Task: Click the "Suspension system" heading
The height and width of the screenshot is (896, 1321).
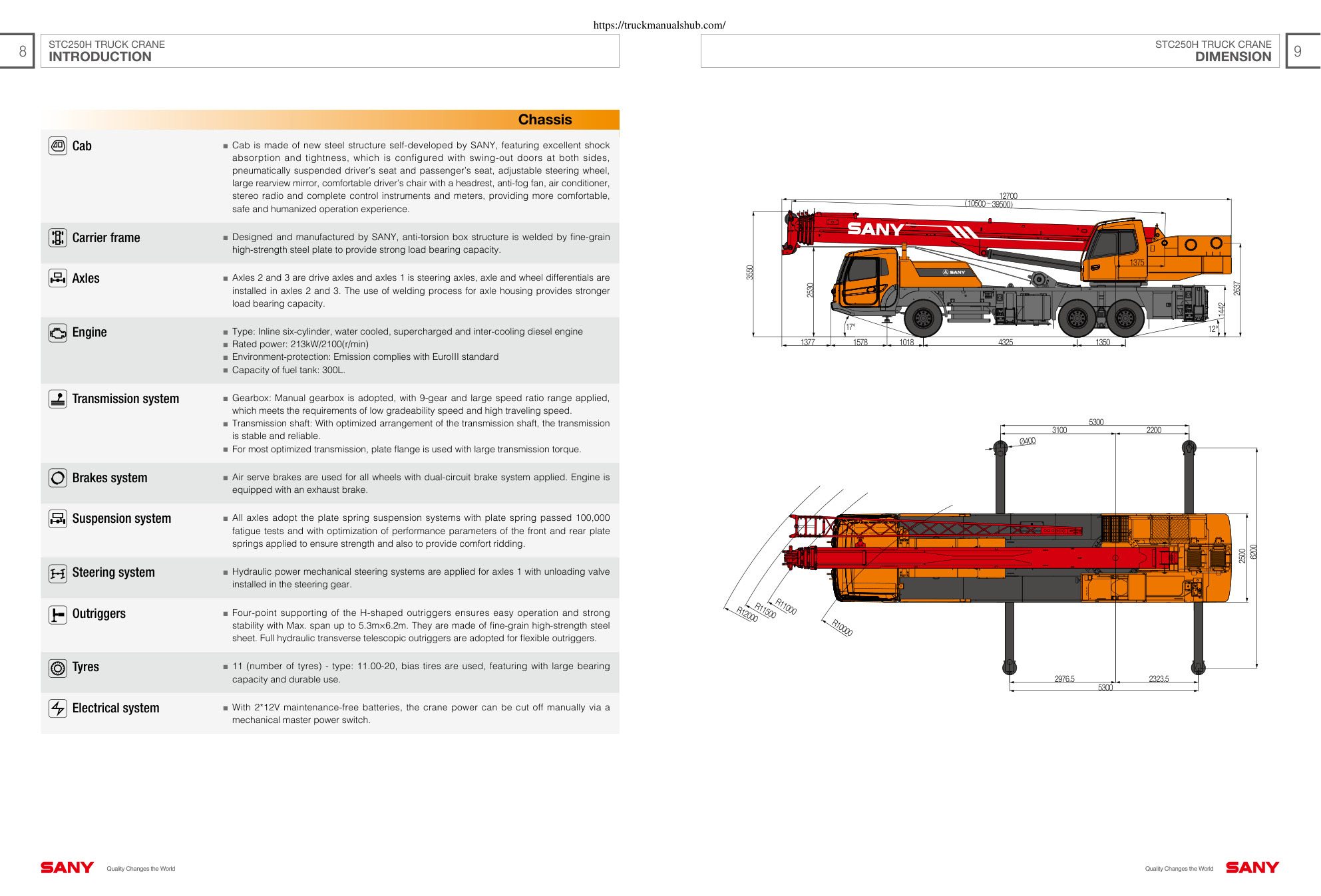Action: click(x=122, y=519)
